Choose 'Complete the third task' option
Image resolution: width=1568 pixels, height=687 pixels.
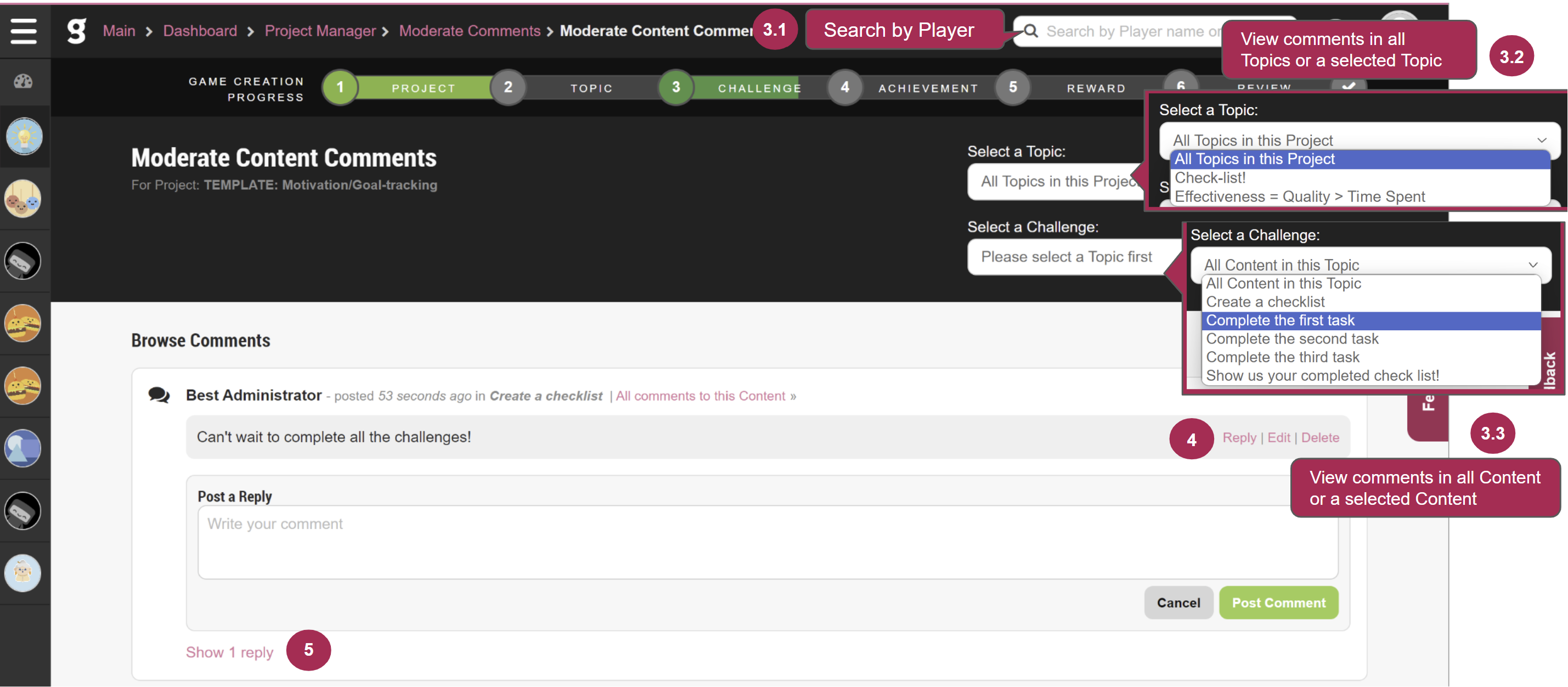[x=1372, y=357]
